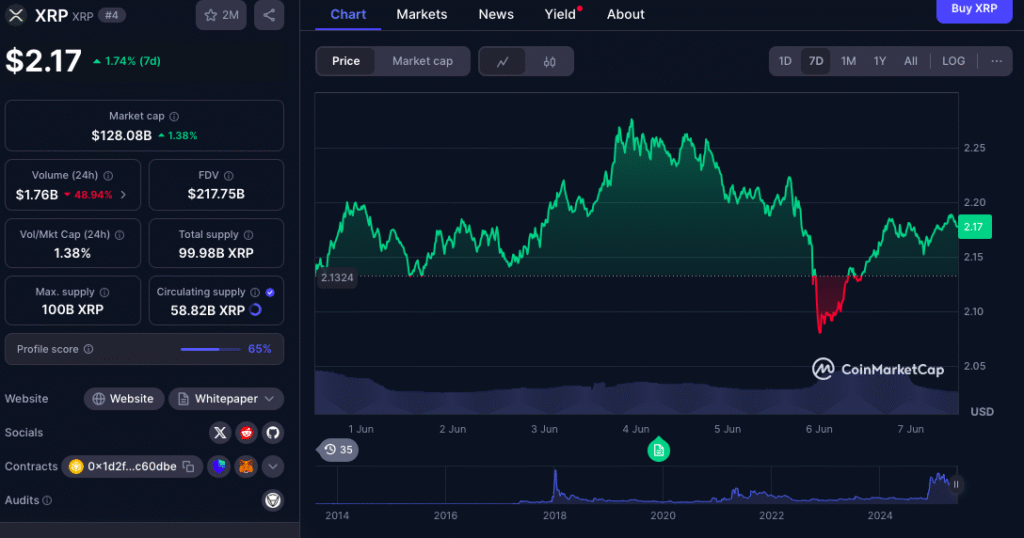Expand more contracts chevron

tap(272, 466)
